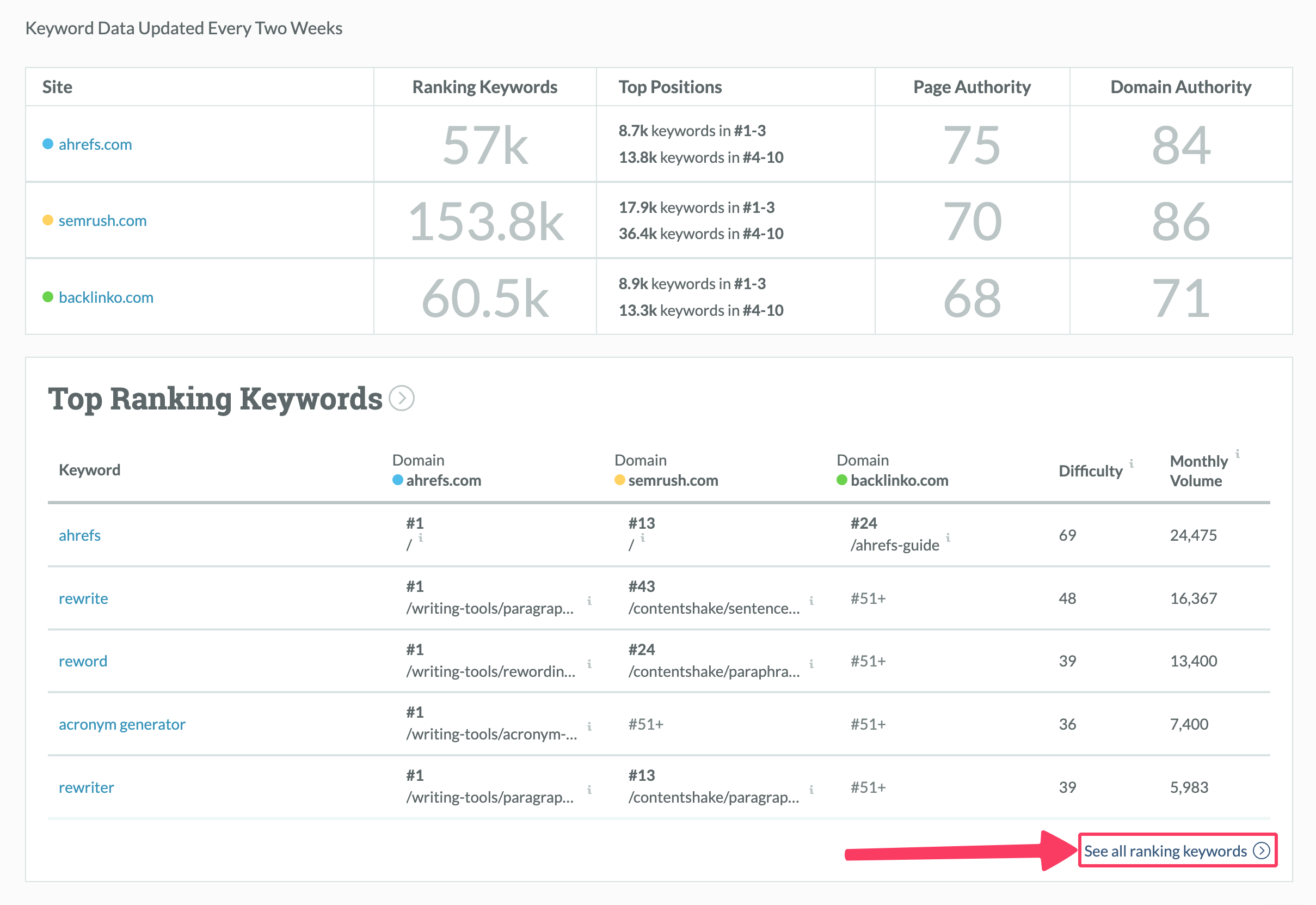Click info icon beside /writing-tools/acronym-... URL
The image size is (1316, 905).
pyautogui.click(x=589, y=726)
